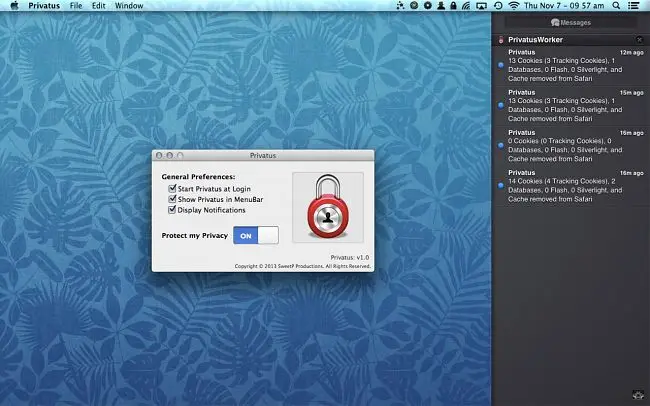
Task: Open the Window menu
Action: [129, 5]
